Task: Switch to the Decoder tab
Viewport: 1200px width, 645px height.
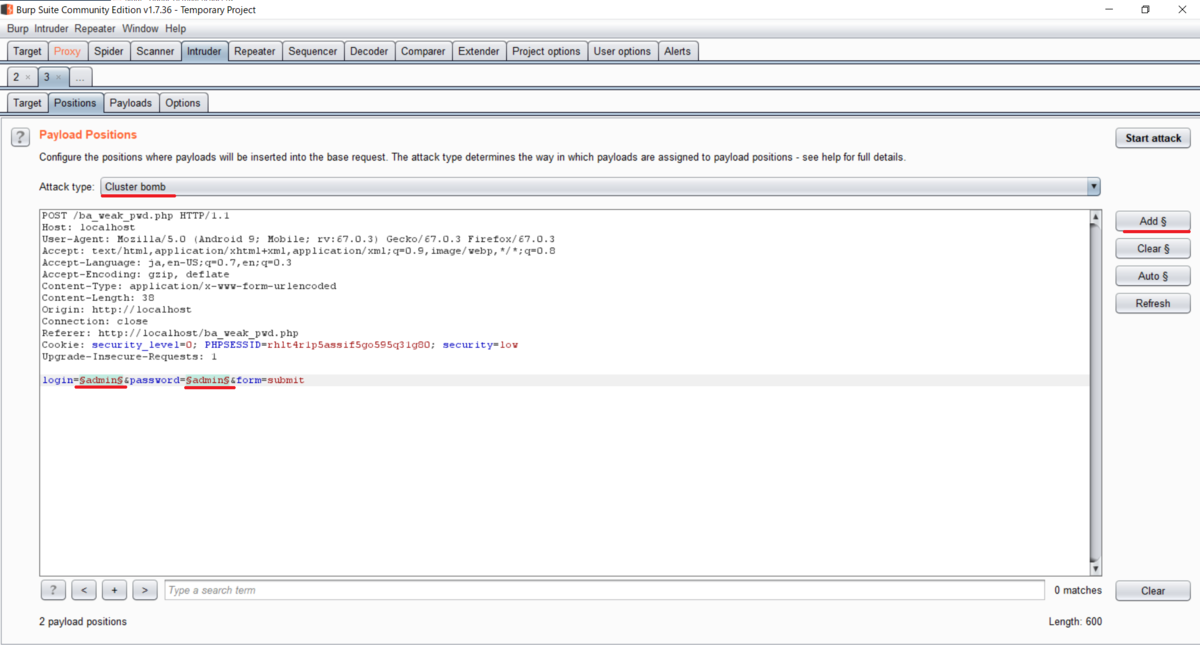Action: (x=369, y=51)
